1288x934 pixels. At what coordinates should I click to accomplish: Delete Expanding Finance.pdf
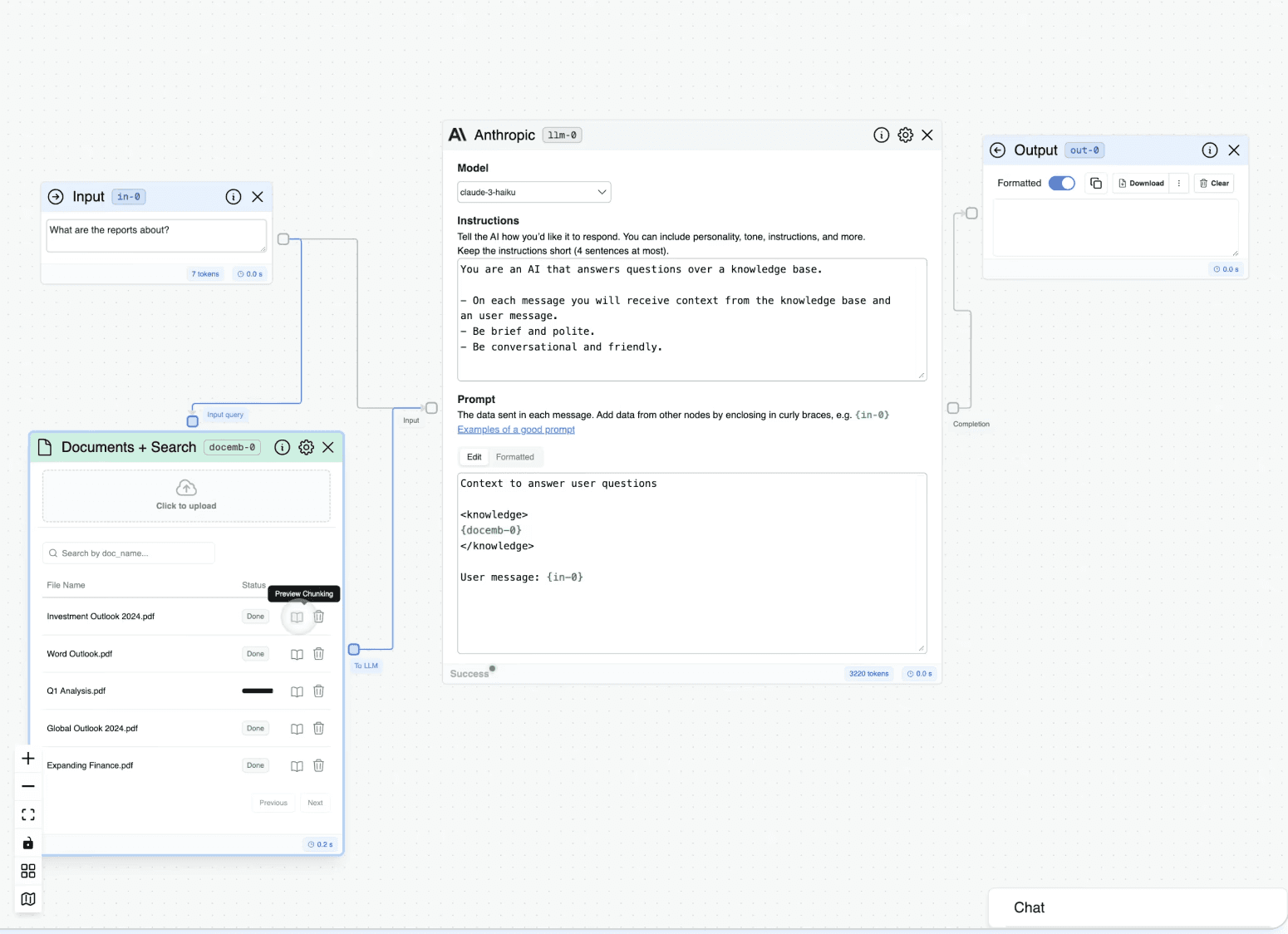[318, 766]
